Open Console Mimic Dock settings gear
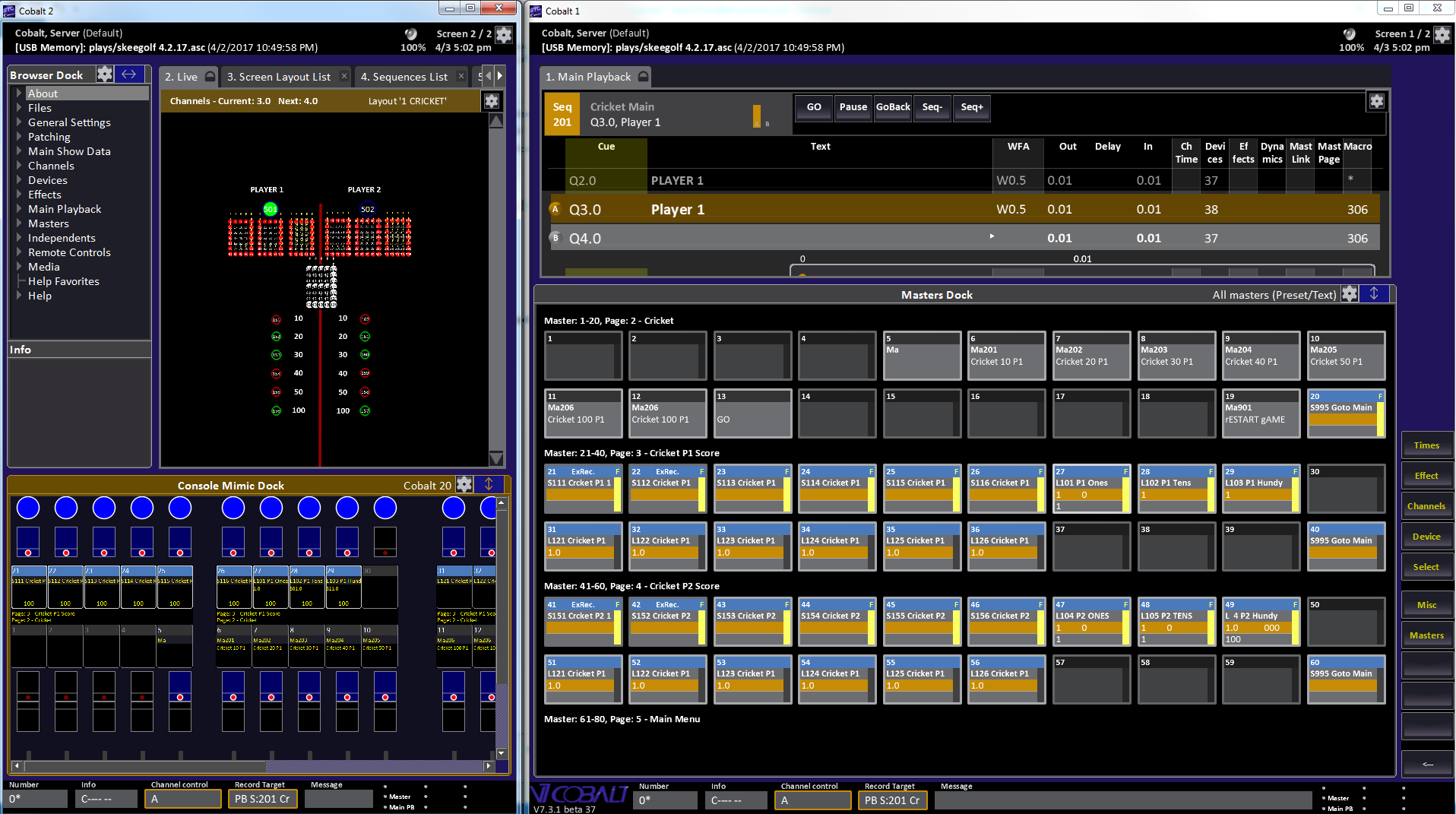Image resolution: width=1456 pixels, height=814 pixels. (x=464, y=484)
